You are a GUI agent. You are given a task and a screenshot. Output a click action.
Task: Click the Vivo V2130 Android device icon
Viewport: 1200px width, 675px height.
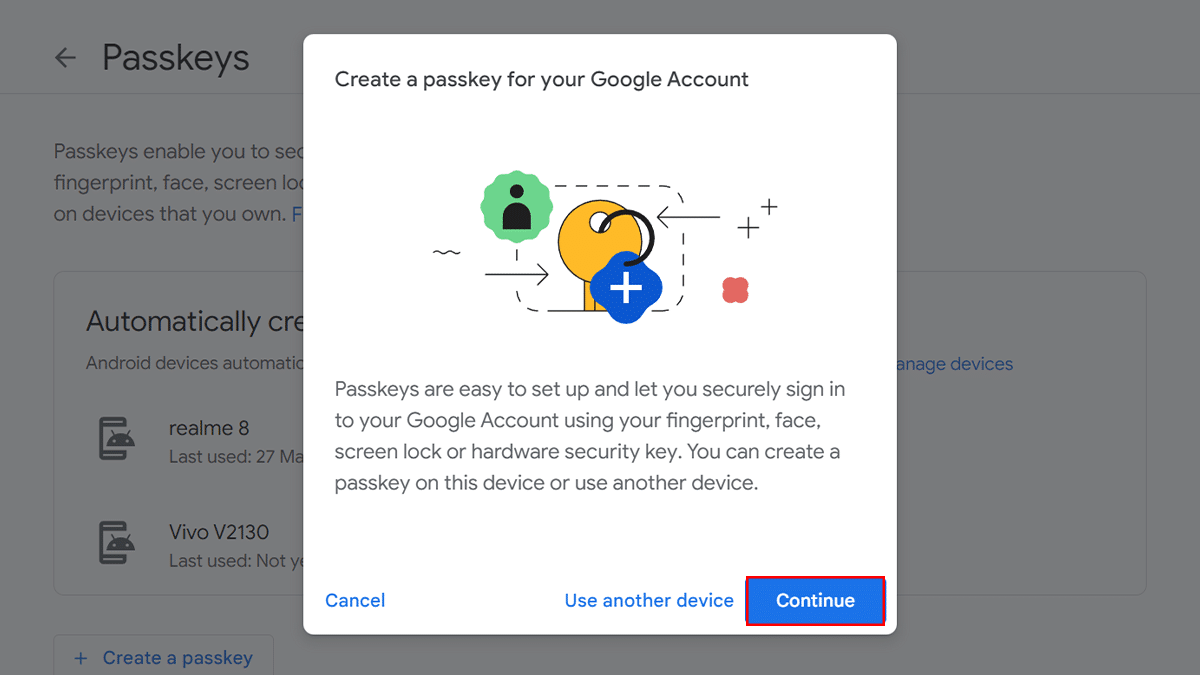click(118, 542)
